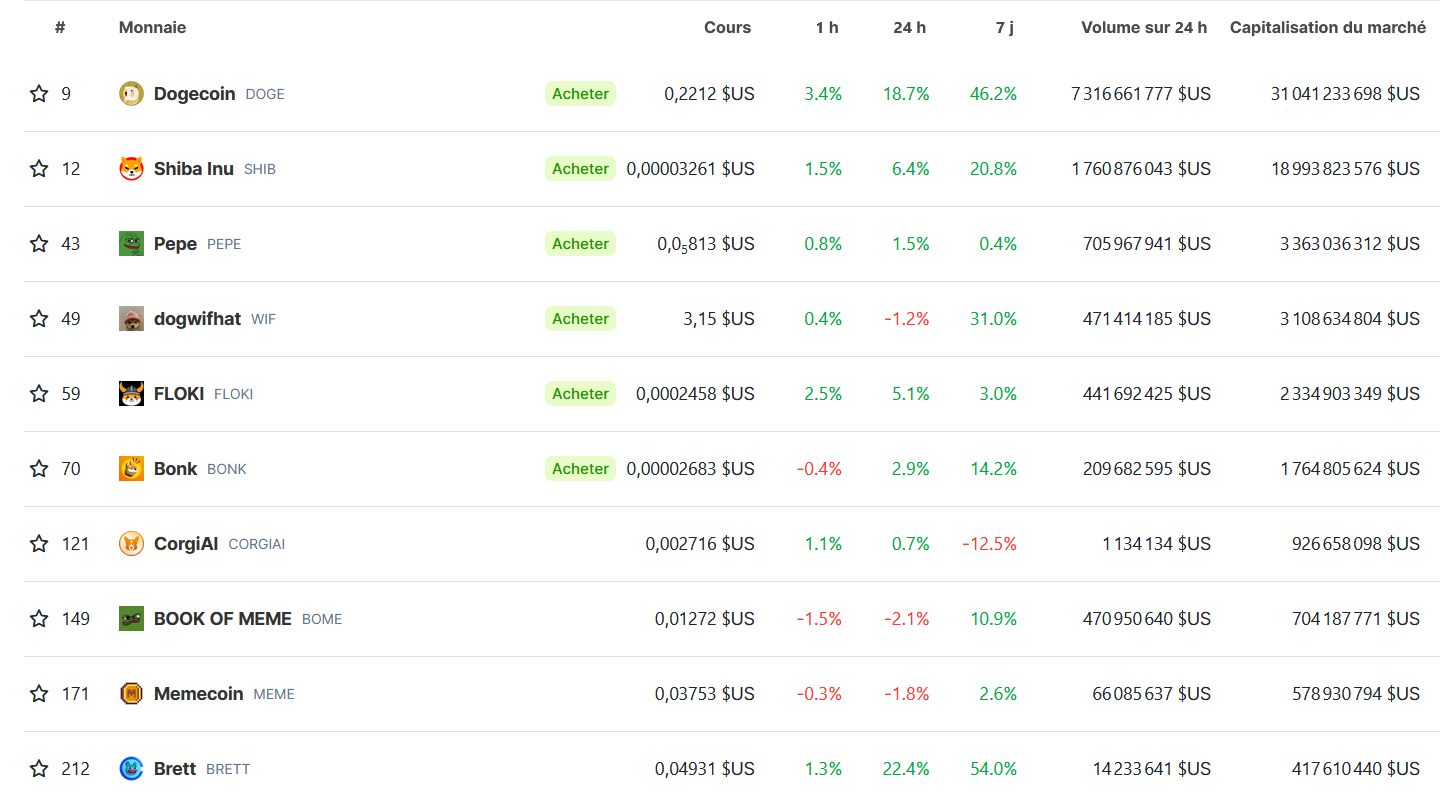Click the CorgiAI coin logo

[131, 544]
